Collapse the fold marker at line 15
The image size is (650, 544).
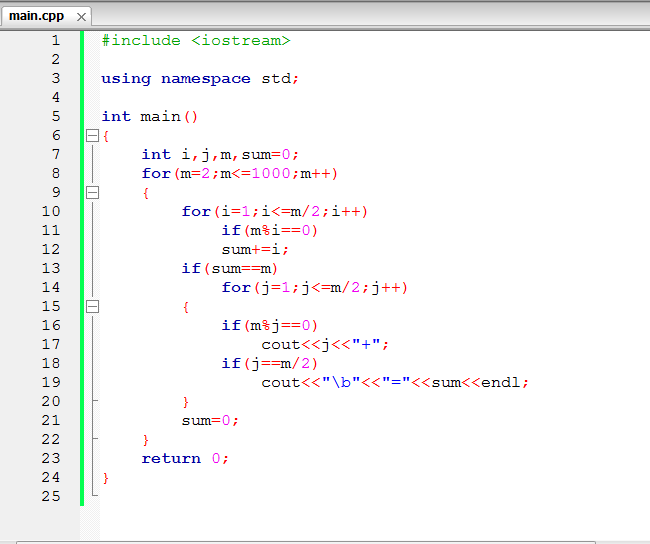[92, 307]
